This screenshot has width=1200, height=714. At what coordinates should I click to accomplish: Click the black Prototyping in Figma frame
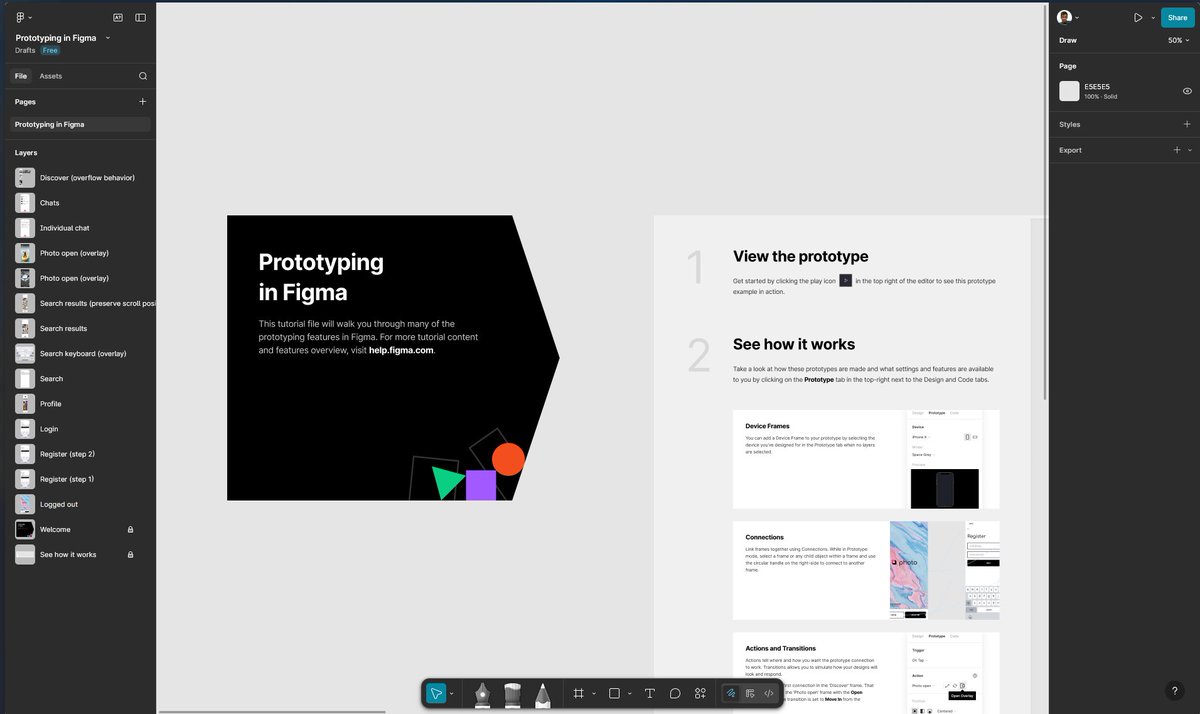coord(392,358)
